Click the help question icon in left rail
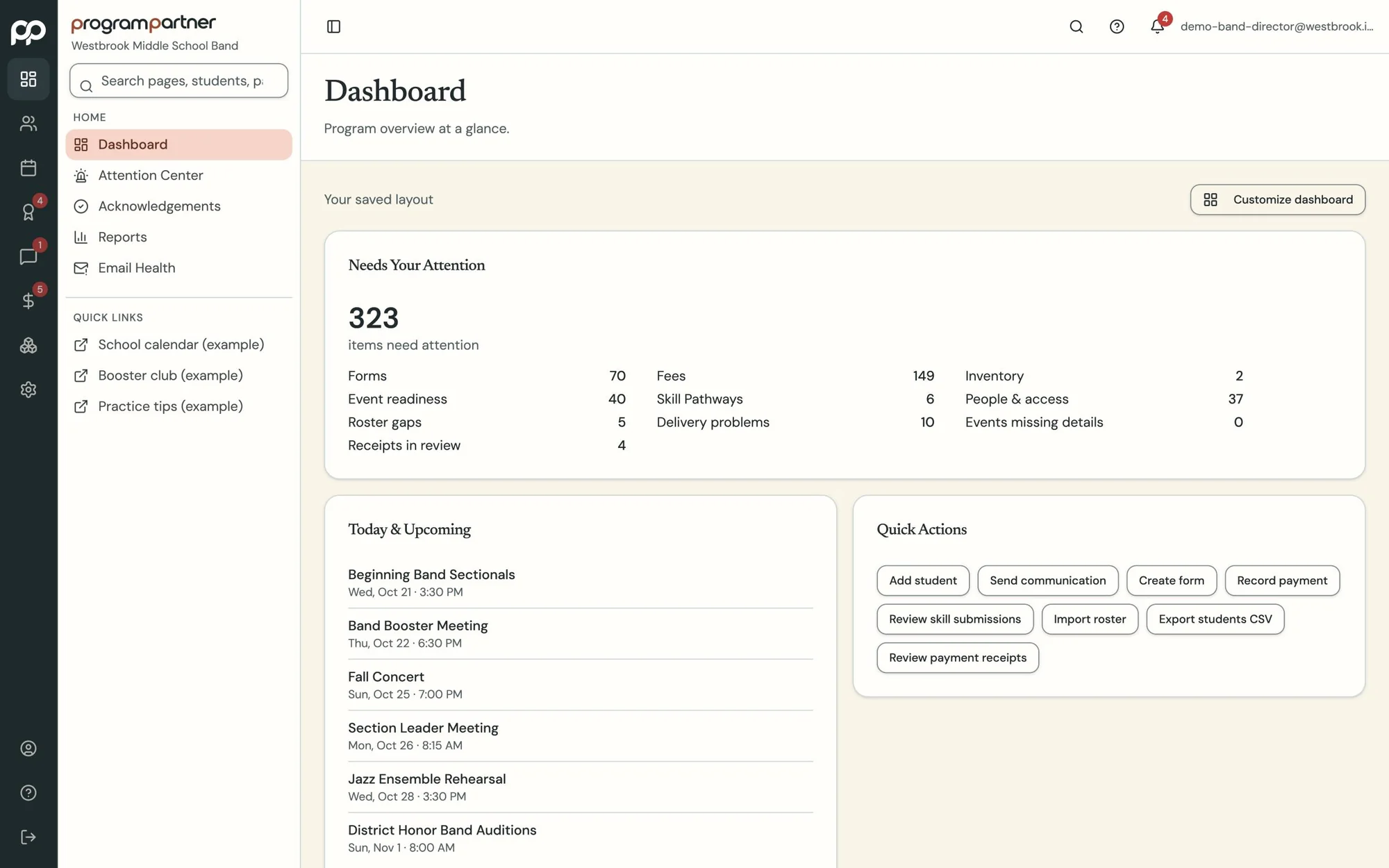 coord(28,793)
